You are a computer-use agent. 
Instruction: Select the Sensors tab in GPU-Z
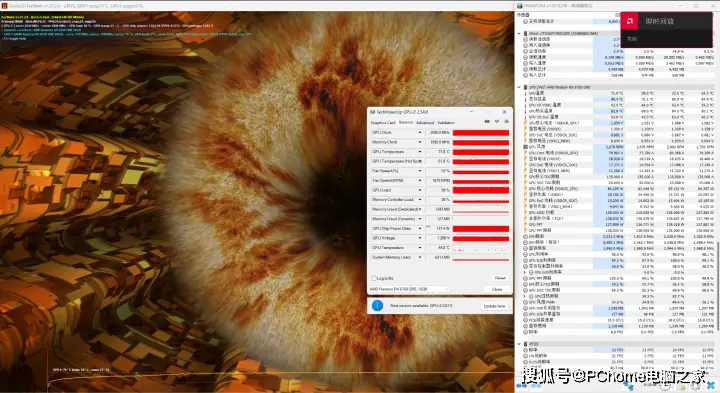405,123
